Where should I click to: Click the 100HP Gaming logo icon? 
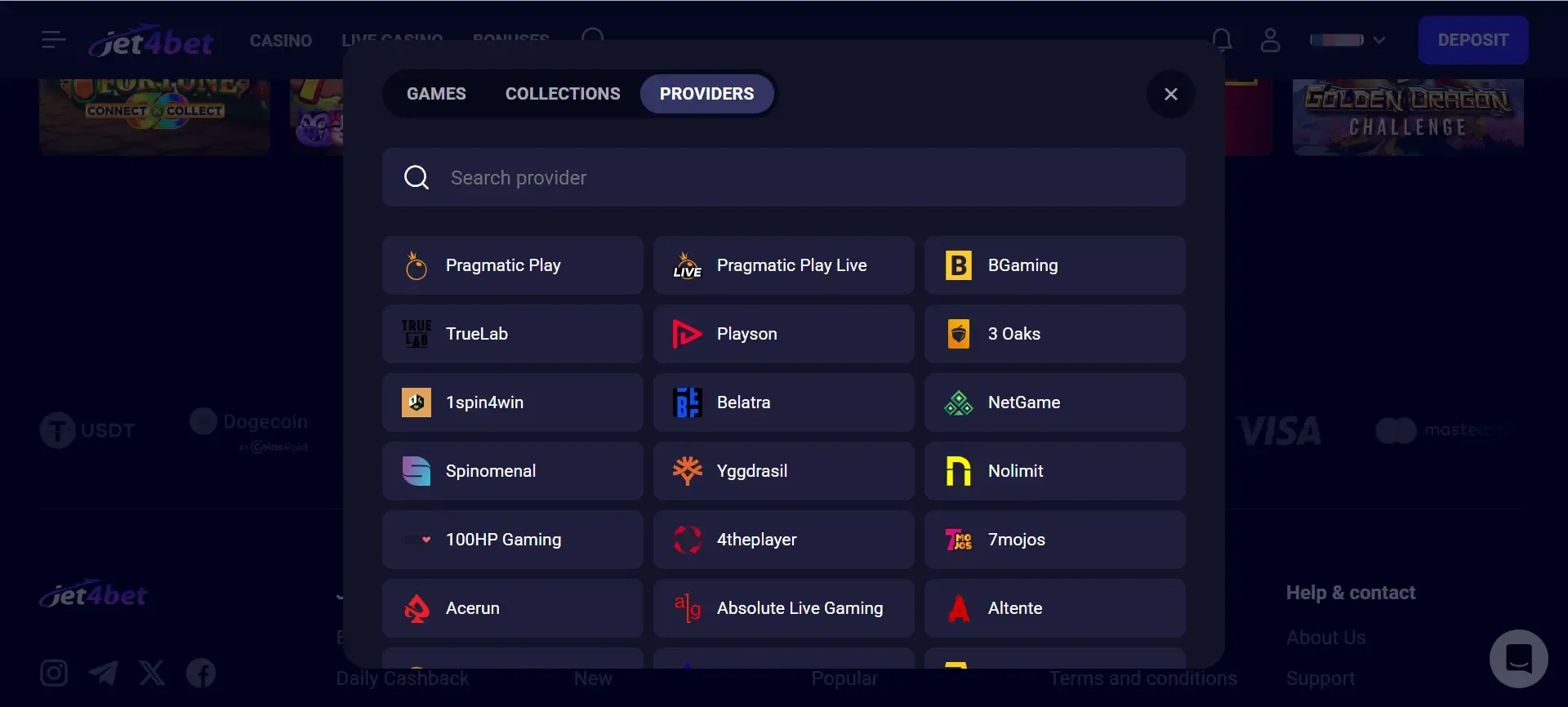pyautogui.click(x=416, y=540)
